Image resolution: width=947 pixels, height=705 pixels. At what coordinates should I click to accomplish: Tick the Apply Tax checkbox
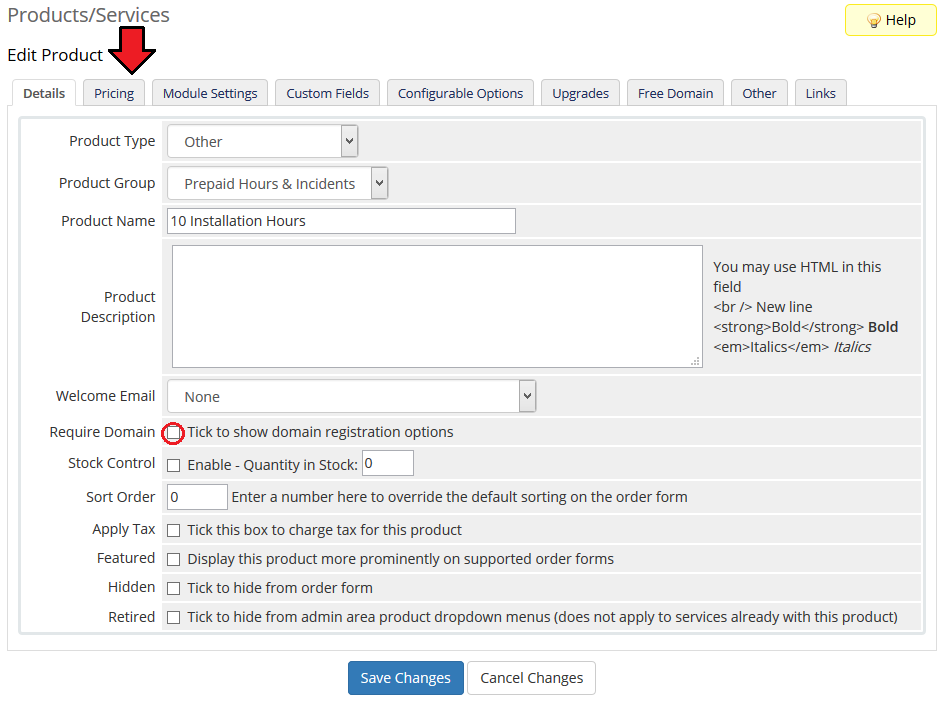173,530
